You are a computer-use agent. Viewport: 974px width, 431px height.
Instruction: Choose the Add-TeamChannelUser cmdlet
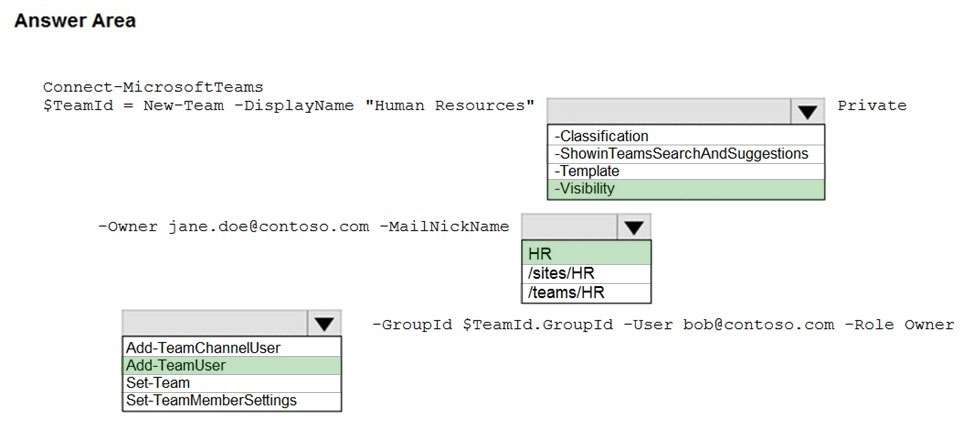(232, 348)
